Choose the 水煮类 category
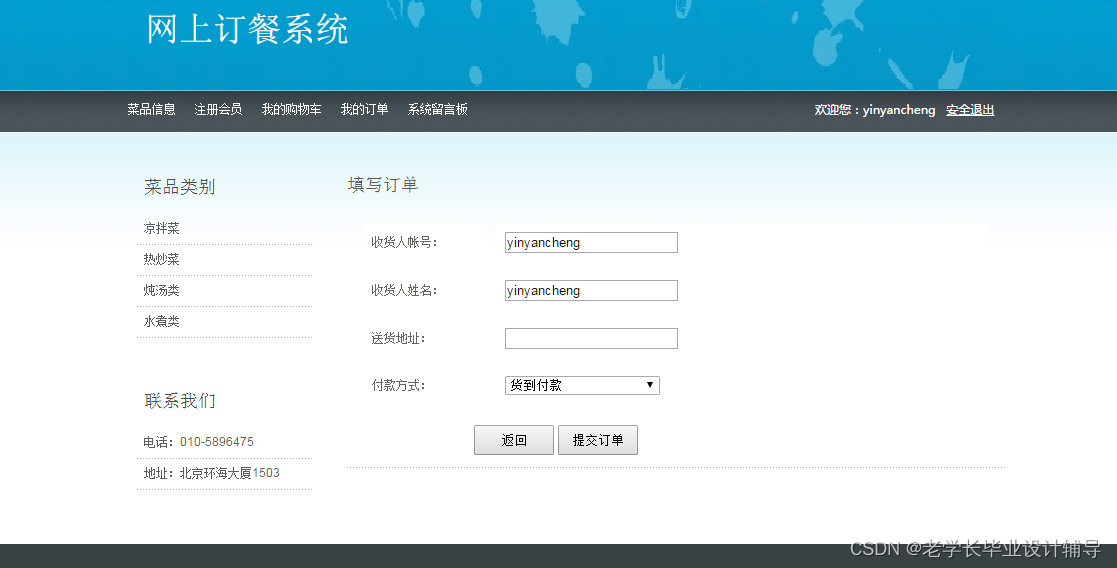Viewport: 1117px width, 568px height. click(x=162, y=321)
